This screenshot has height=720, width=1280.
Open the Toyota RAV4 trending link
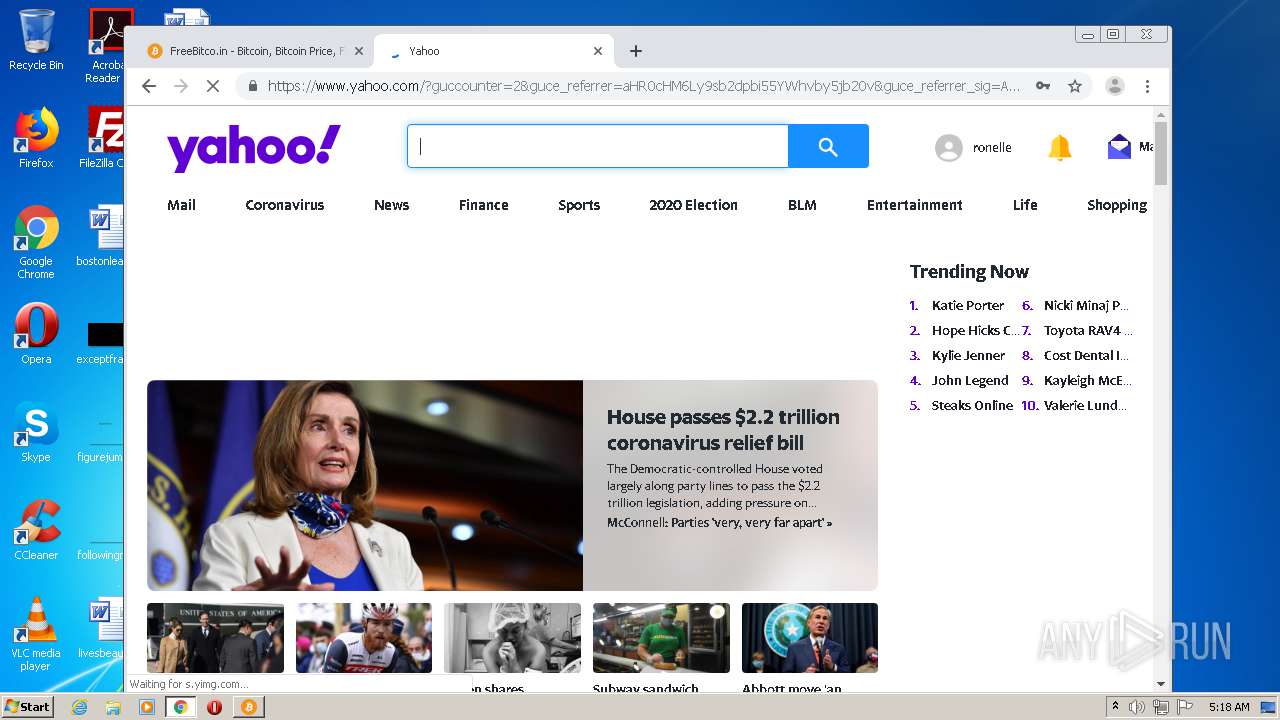[x=1088, y=331]
